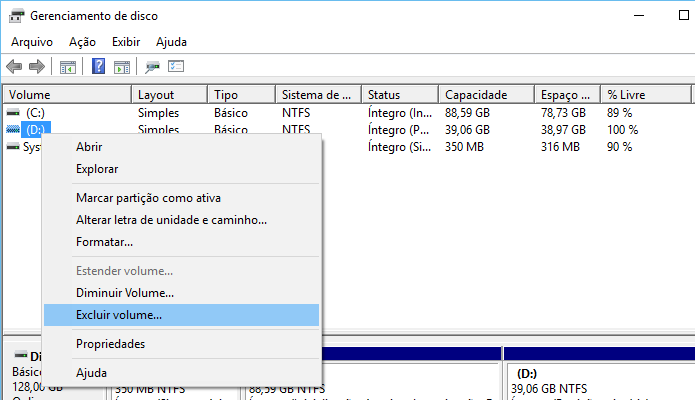Click the System Reserved volume drive icon

(13, 147)
